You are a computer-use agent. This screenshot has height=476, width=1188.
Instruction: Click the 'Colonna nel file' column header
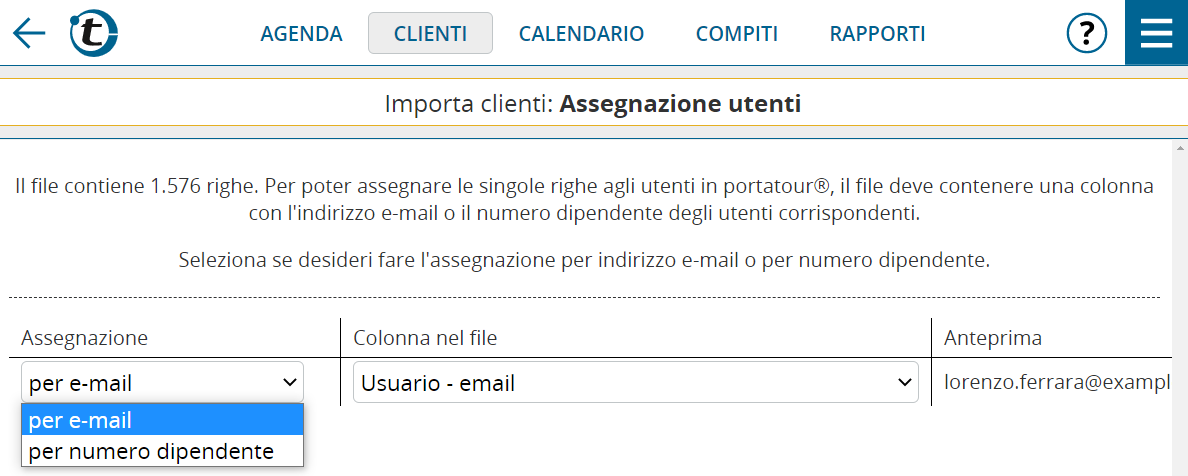[425, 338]
